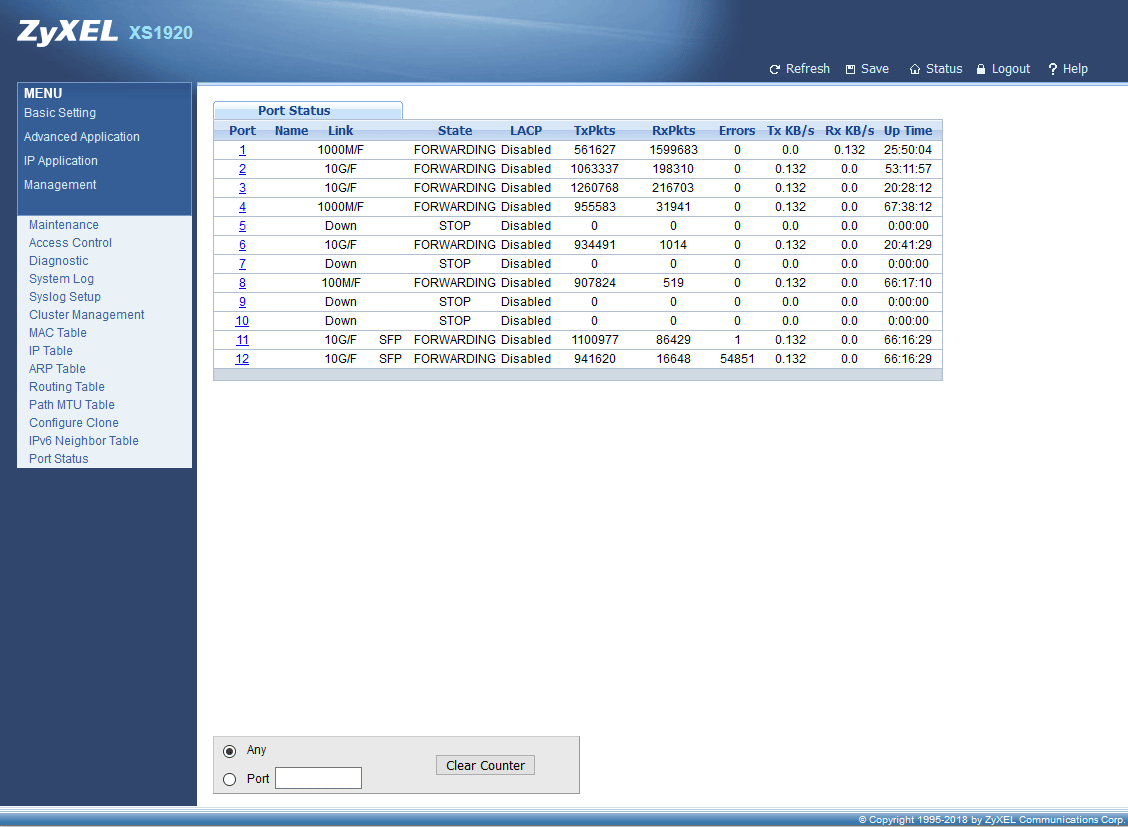1128x827 pixels.
Task: Open Port Status sidebar link
Action: (59, 459)
